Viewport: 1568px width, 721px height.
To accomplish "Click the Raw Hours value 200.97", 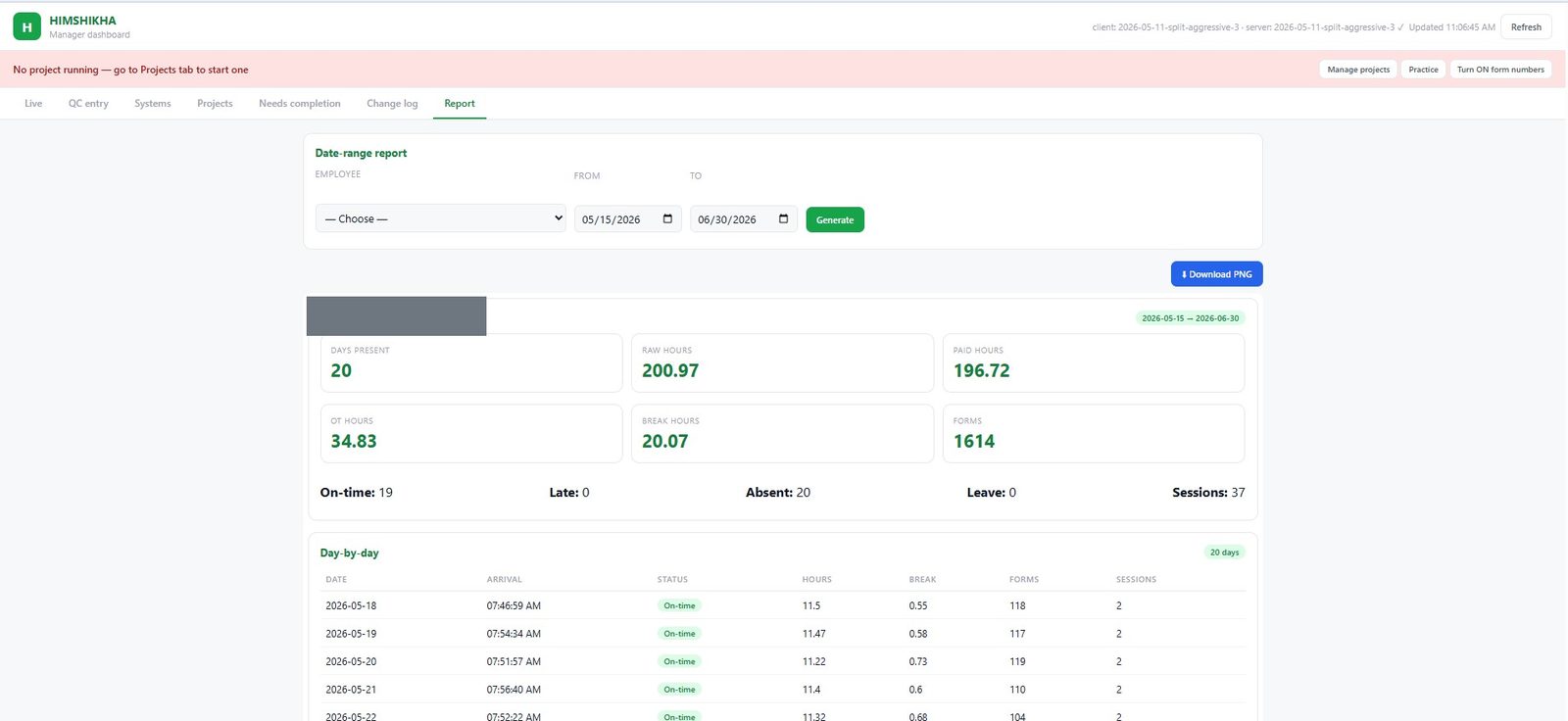I will coord(670,370).
